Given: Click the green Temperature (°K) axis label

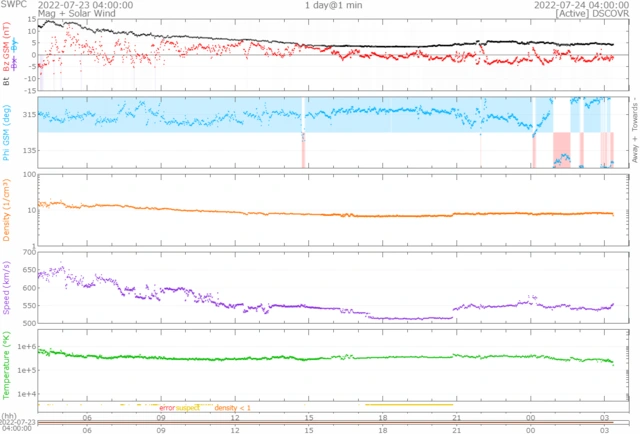Looking at the screenshot, I should tap(6, 365).
